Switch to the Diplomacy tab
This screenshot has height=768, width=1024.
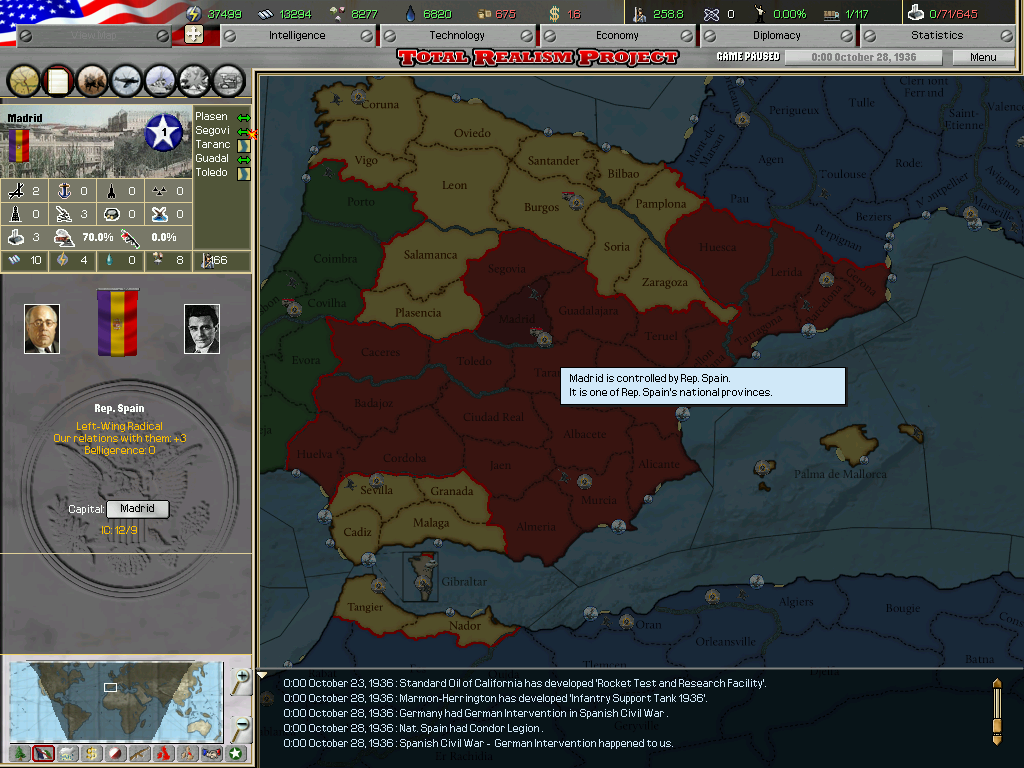click(x=777, y=33)
